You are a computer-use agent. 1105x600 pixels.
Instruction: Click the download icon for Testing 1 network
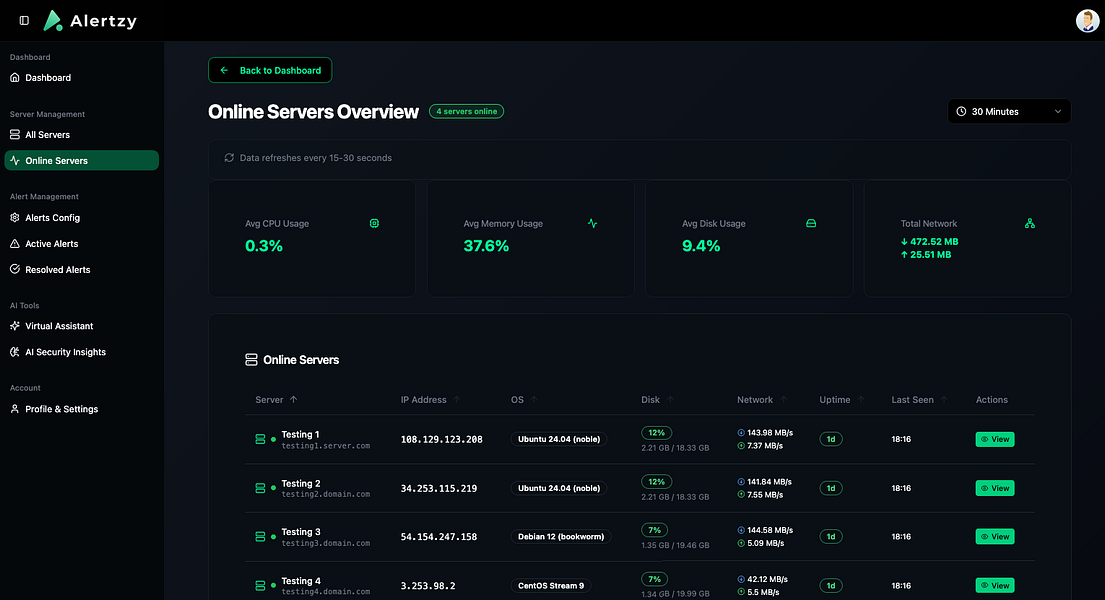741,433
